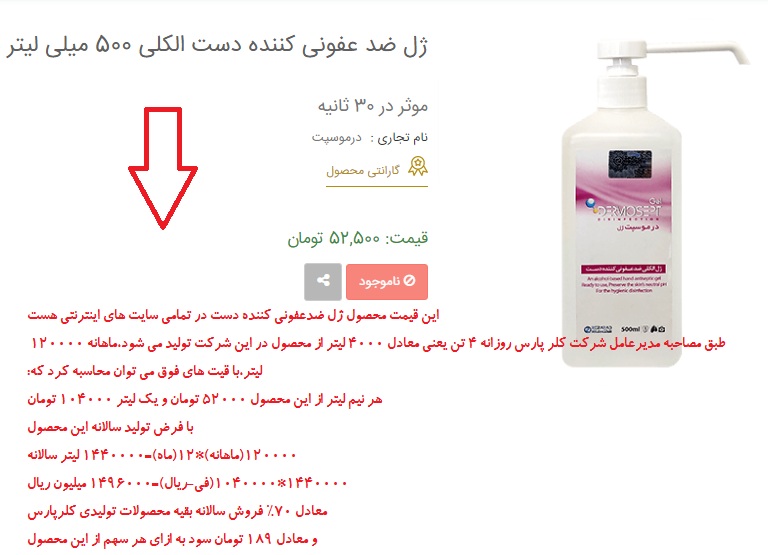
Task: Click the ناموجود unavailable button
Action: point(387,282)
